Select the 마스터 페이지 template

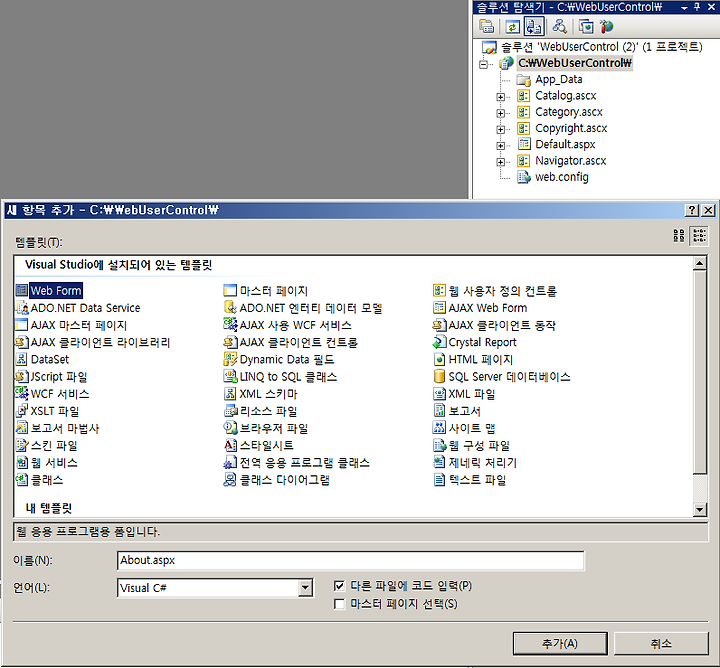pyautogui.click(x=265, y=291)
